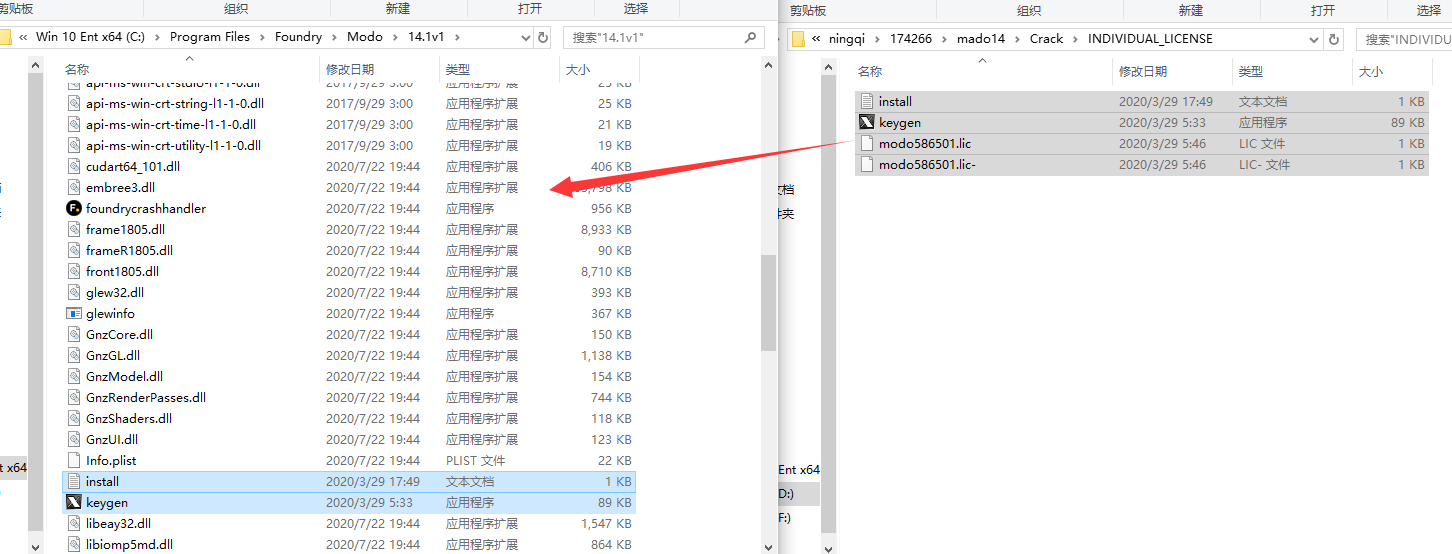Click the modo586501.lic file icon

[x=866, y=144]
